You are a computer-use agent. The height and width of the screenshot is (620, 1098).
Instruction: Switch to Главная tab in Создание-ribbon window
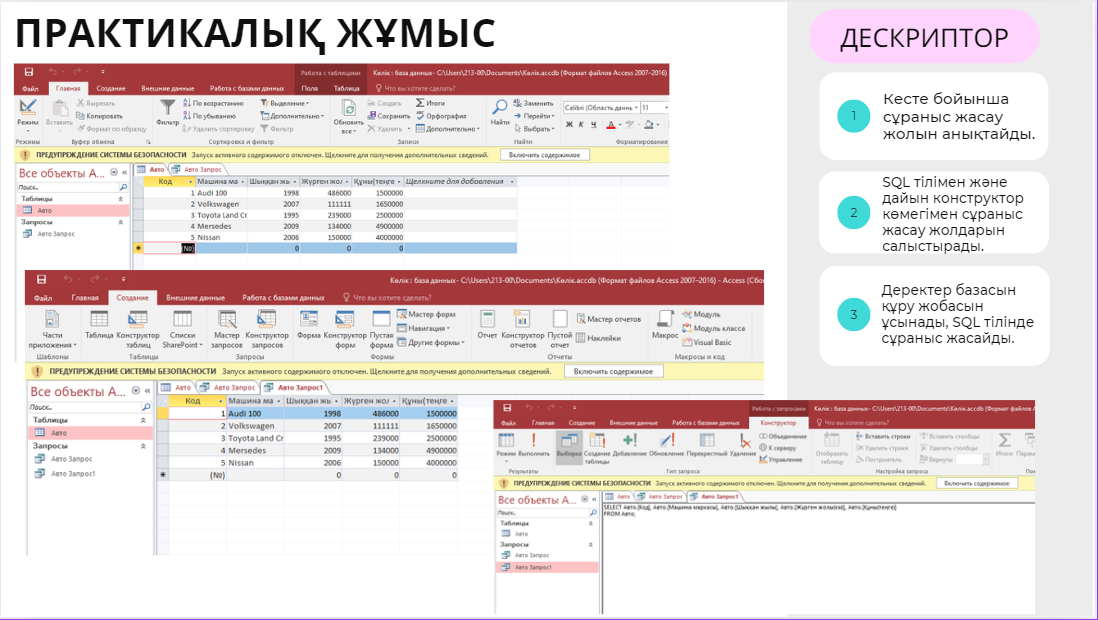pos(85,298)
